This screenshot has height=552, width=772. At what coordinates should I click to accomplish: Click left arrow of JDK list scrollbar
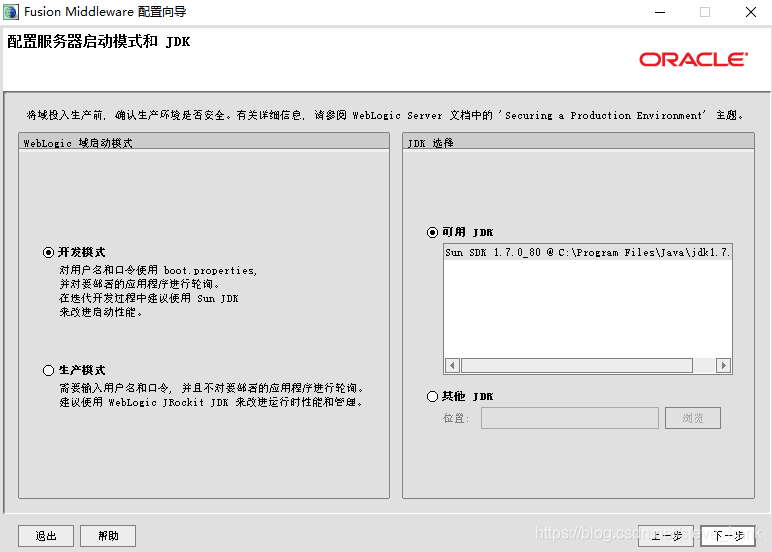[452, 365]
